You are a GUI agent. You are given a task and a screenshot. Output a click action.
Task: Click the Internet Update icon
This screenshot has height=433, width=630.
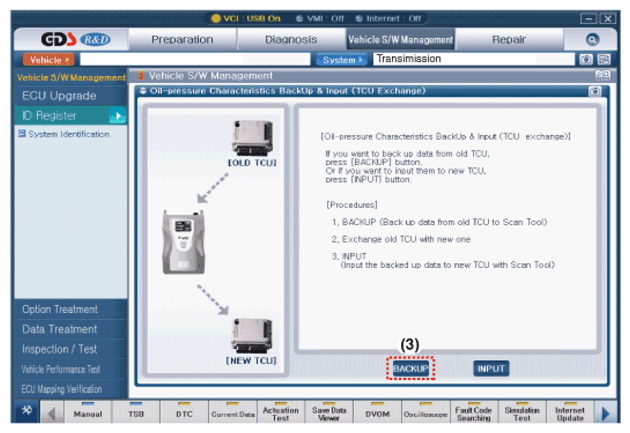pyautogui.click(x=570, y=413)
